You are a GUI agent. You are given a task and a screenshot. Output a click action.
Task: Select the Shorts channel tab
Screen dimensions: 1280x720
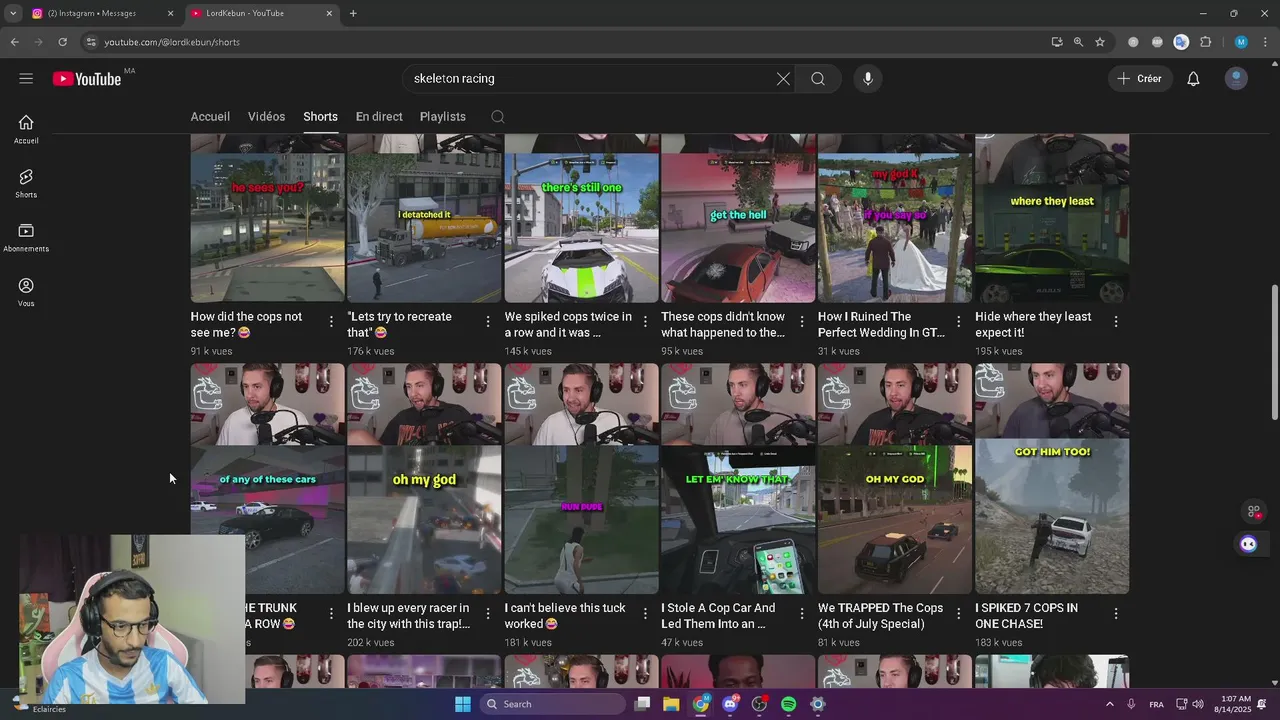coord(320,117)
